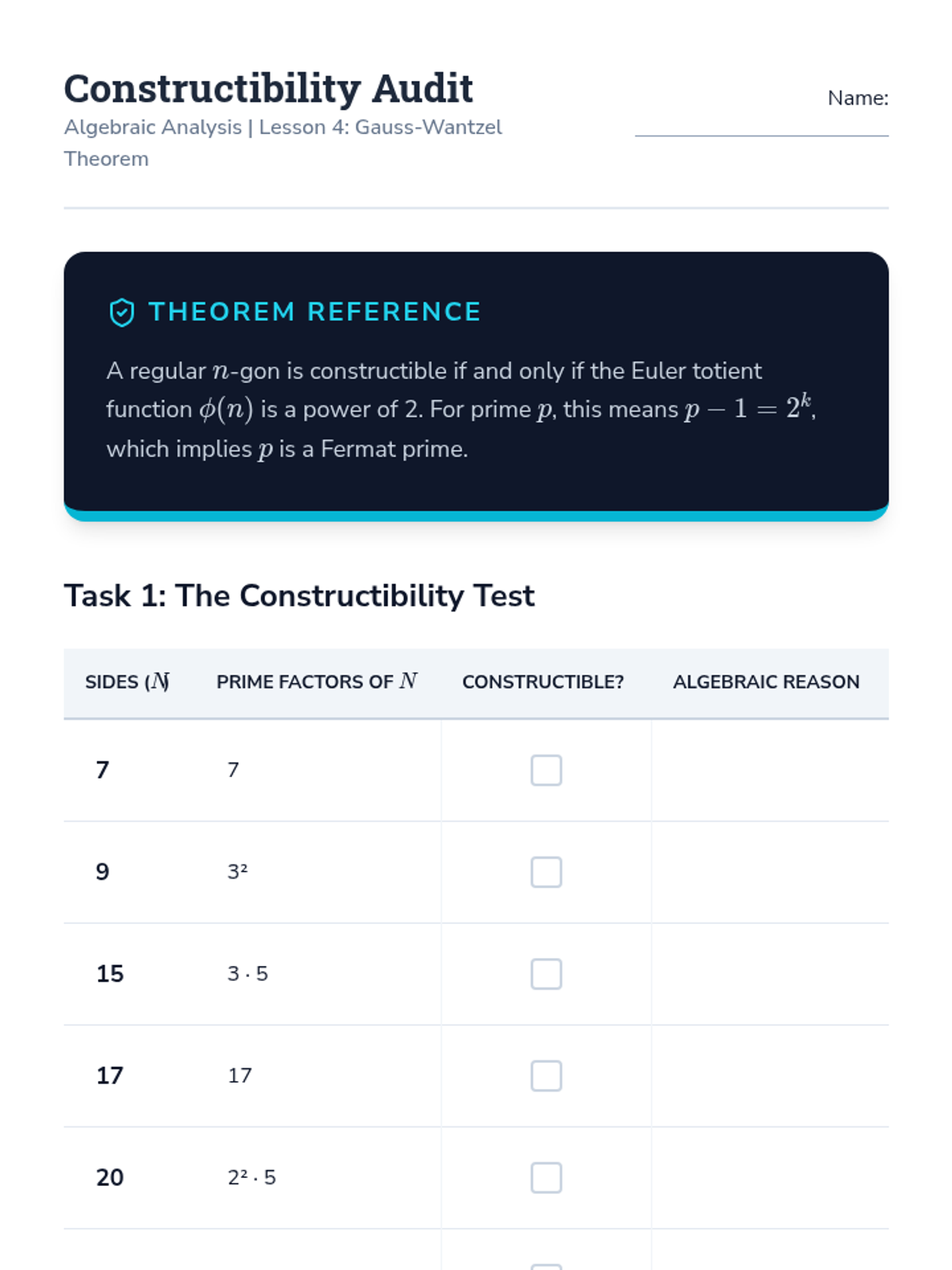
Task: Click the algebraic reason cell for 7
Action: click(769, 770)
